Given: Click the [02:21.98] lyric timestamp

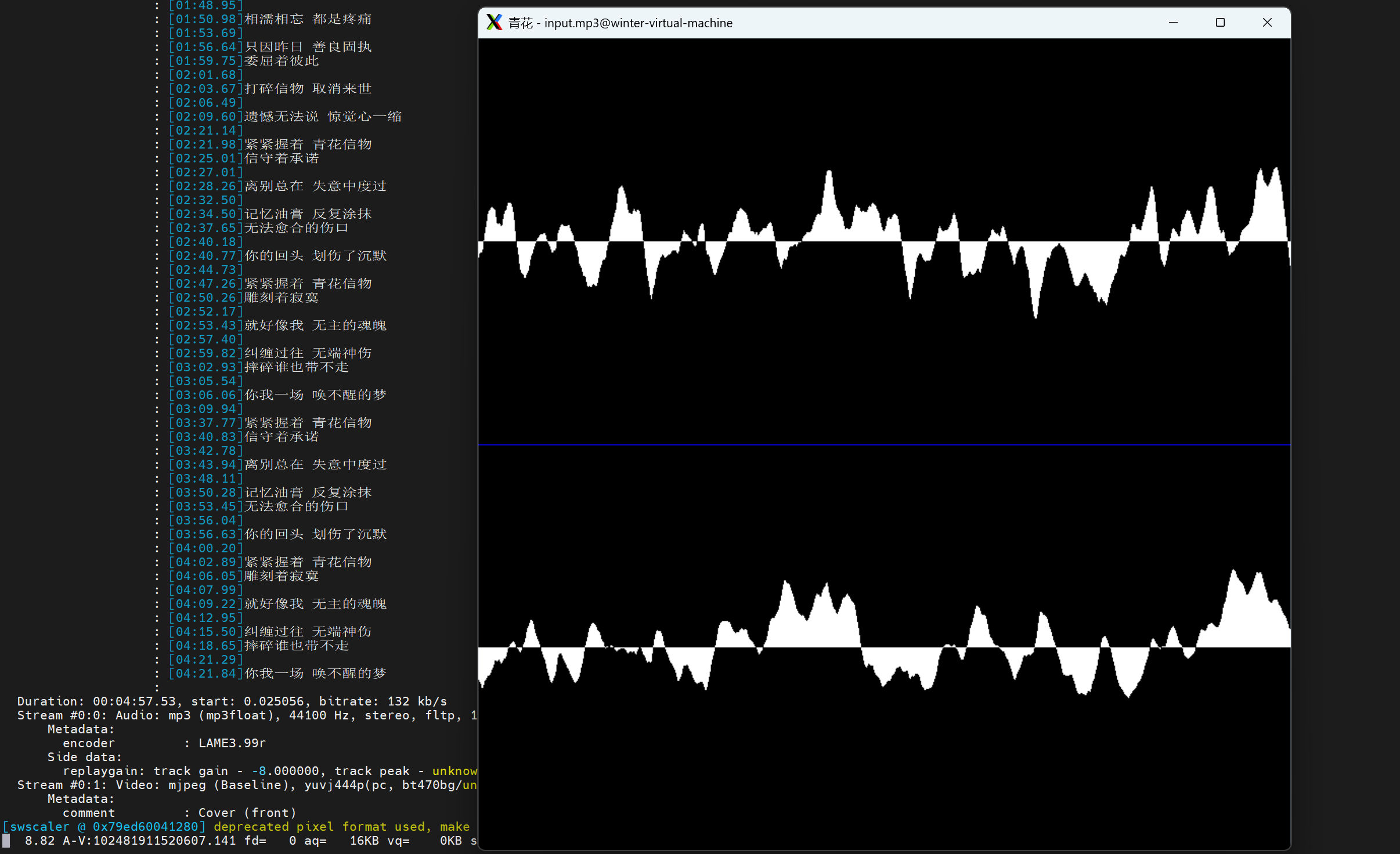Looking at the screenshot, I should [205, 144].
